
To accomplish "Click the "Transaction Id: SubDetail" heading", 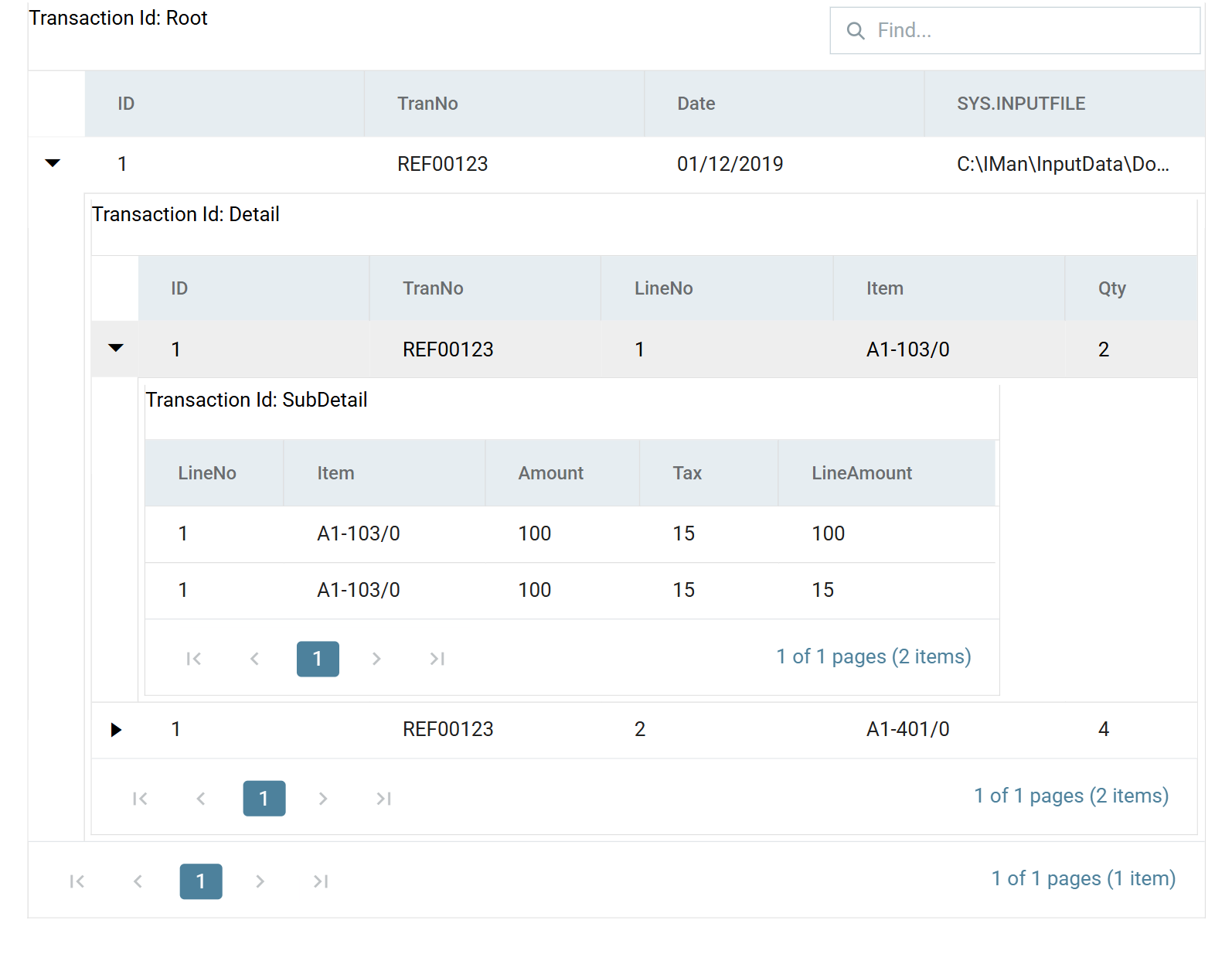I will coord(257,400).
